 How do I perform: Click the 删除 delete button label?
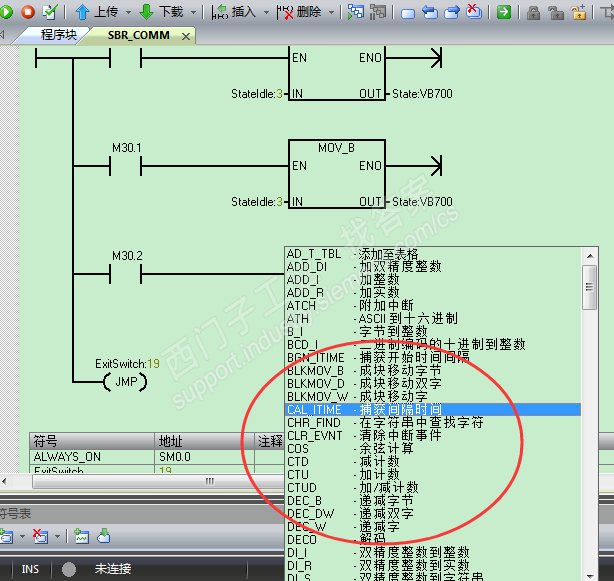click(x=309, y=12)
